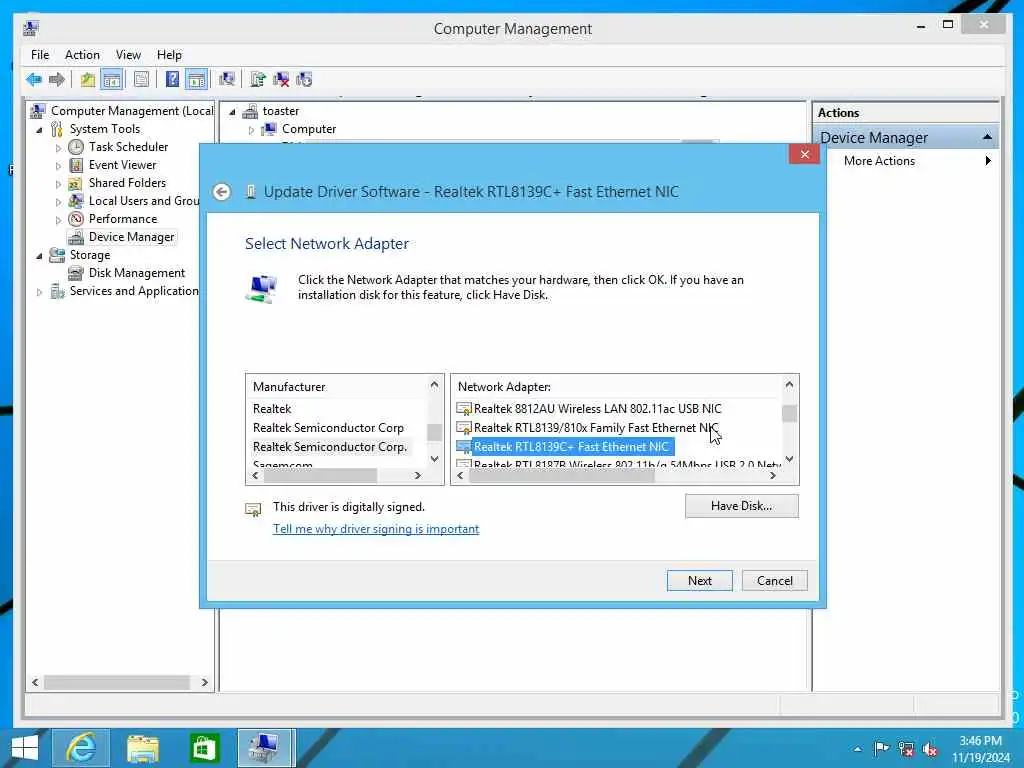Expand the Event Viewer node
Image resolution: width=1024 pixels, height=768 pixels.
[x=58, y=166]
